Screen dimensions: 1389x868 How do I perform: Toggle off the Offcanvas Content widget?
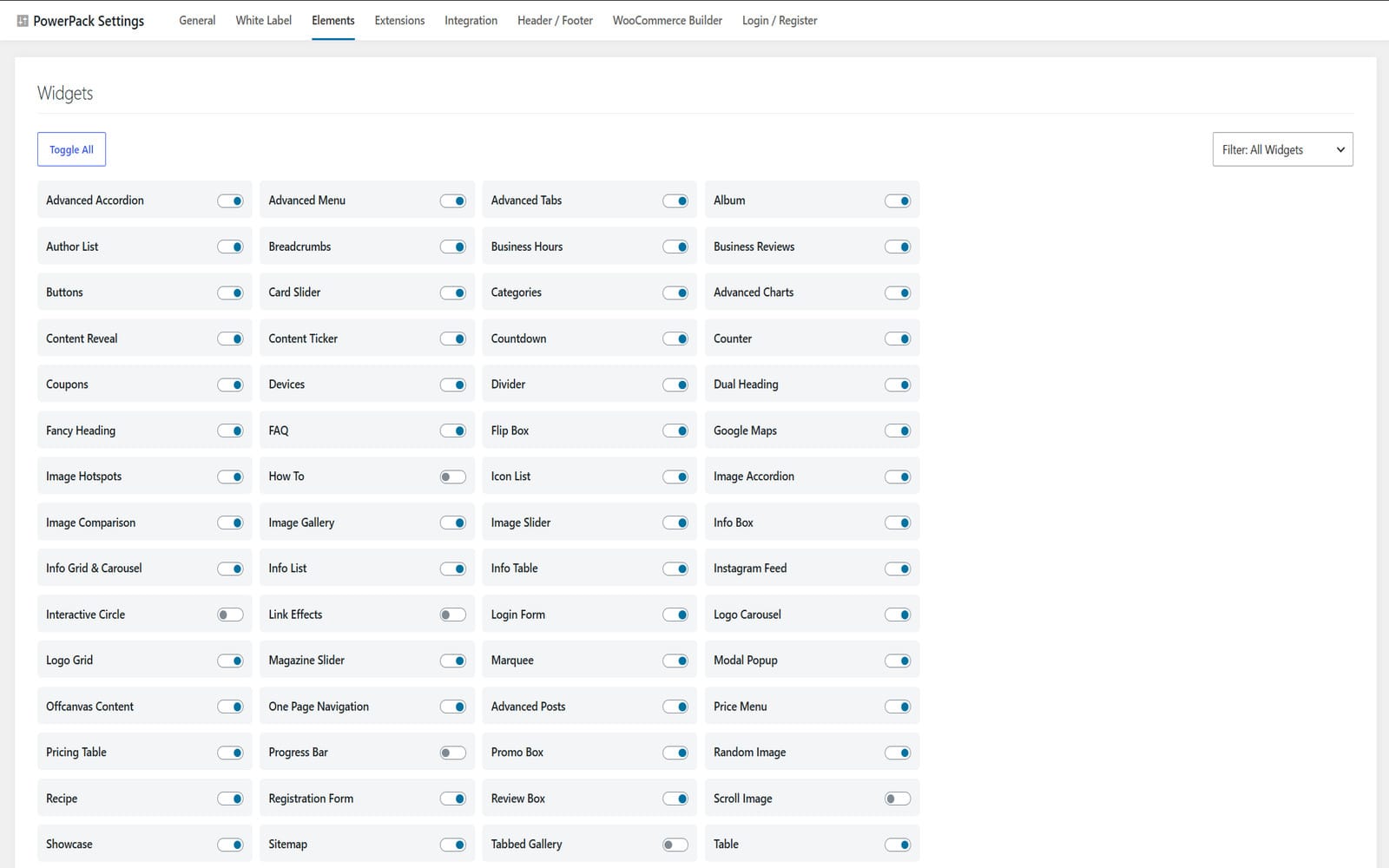pyautogui.click(x=230, y=707)
